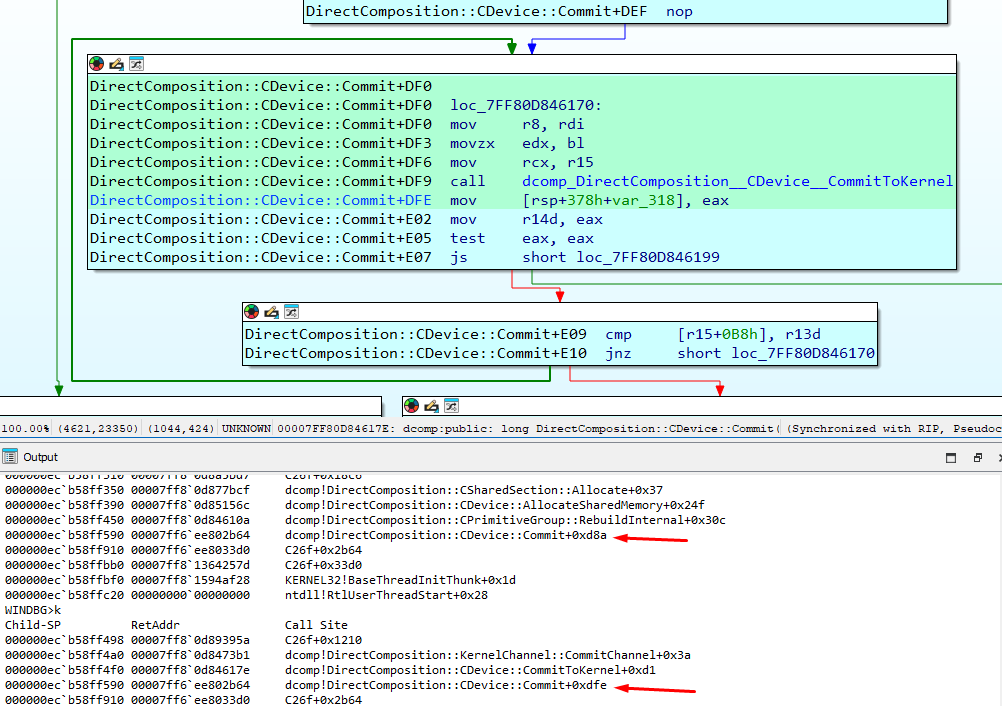Click the Child-SP column header

click(x=33, y=625)
